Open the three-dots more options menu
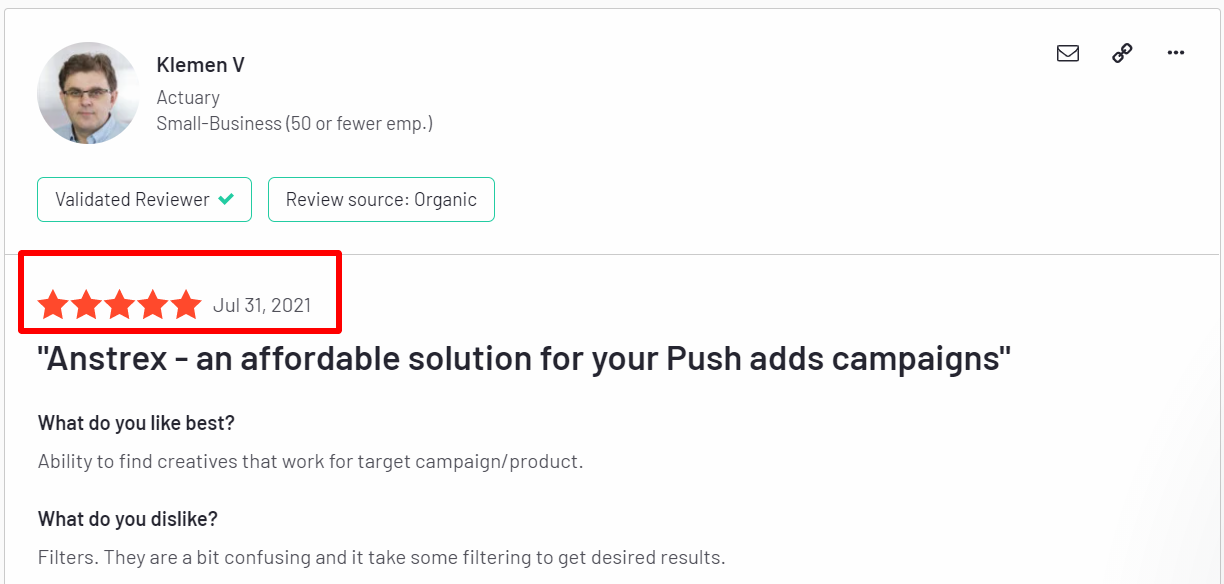The height and width of the screenshot is (584, 1224). tap(1176, 54)
